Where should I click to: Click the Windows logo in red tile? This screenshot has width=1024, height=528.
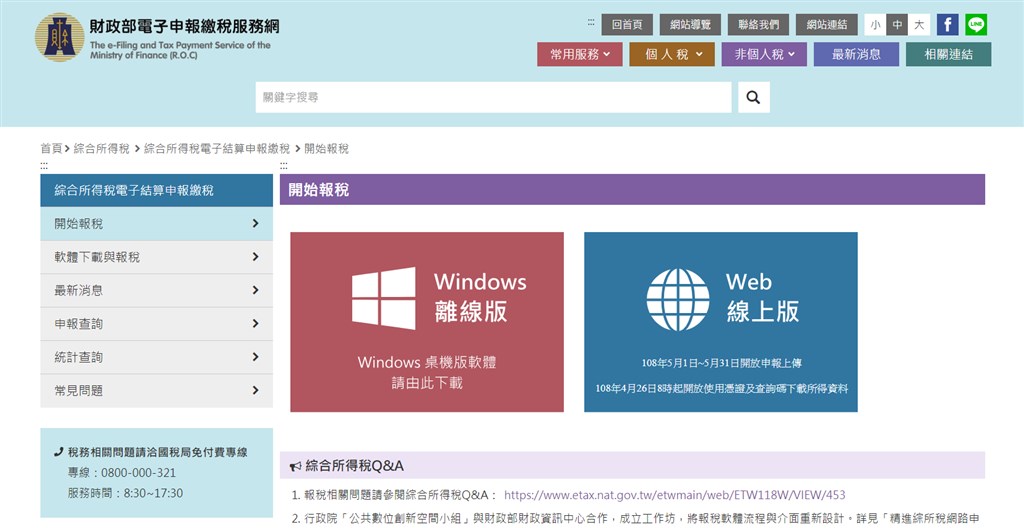383,298
